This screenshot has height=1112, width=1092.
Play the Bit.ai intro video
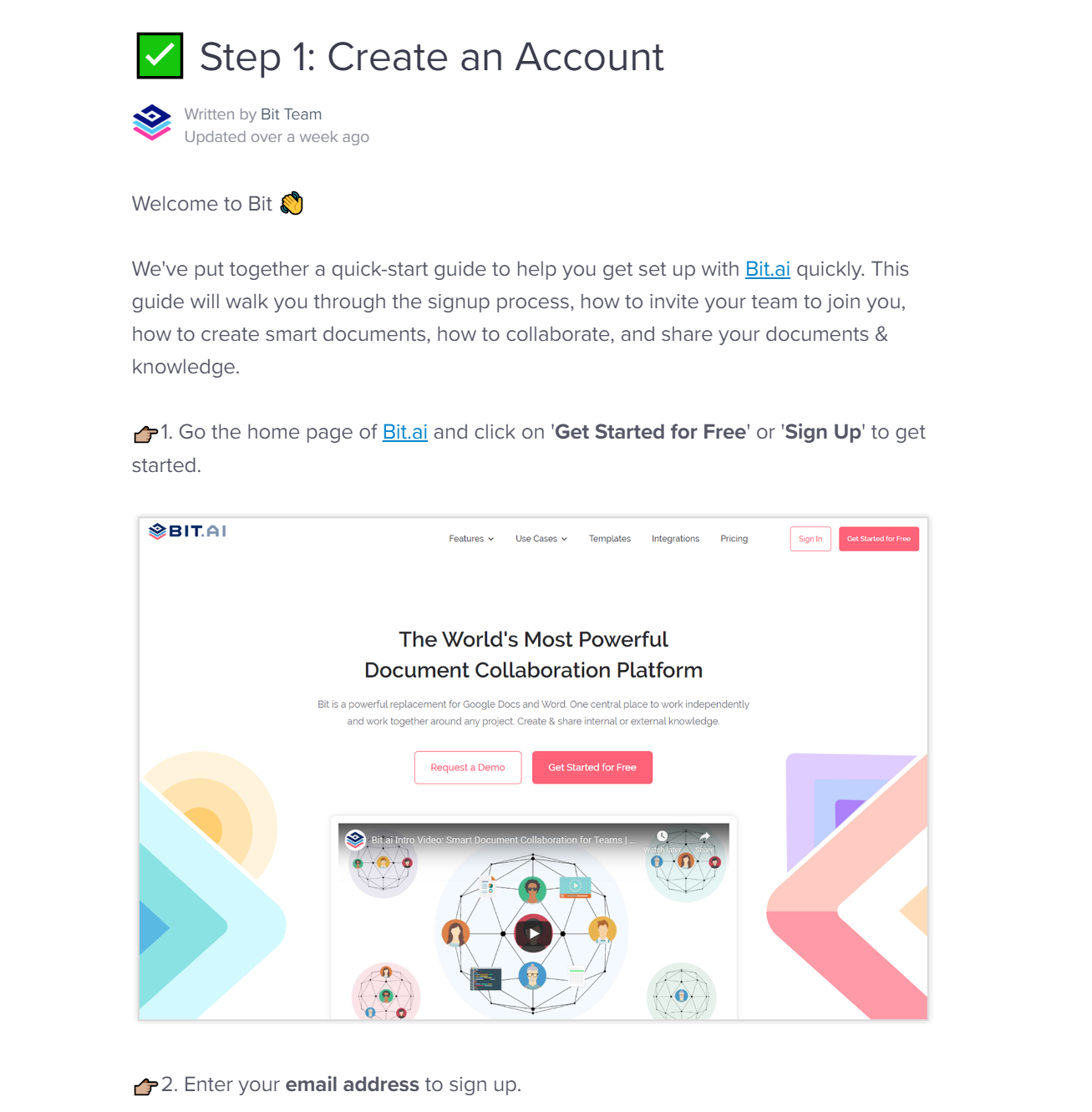(x=533, y=933)
